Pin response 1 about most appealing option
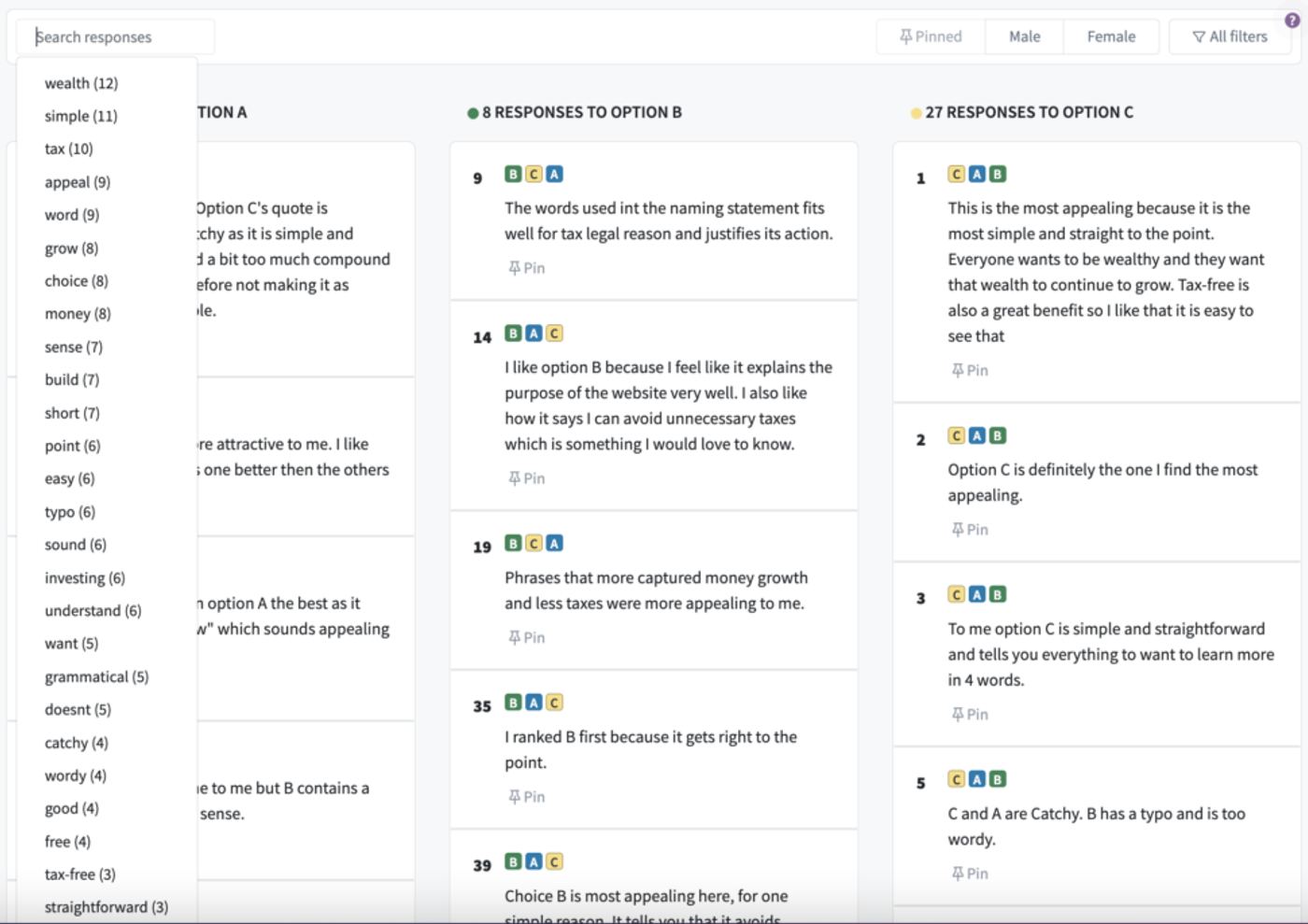Image resolution: width=1308 pixels, height=924 pixels. (970, 370)
